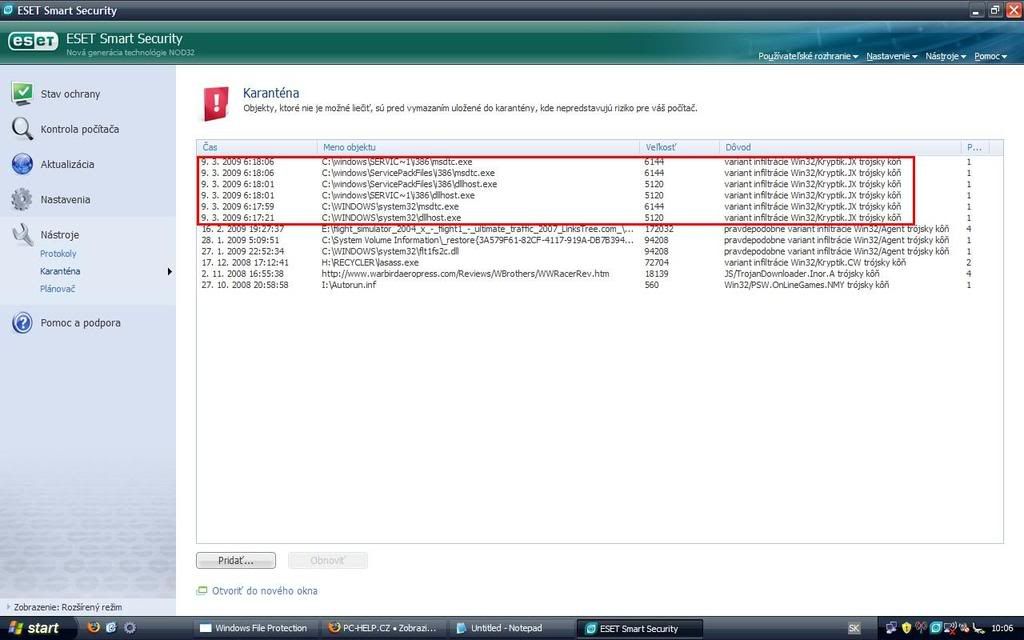Viewport: 1024px width, 640px height.
Task: Click the Win32/PSW.OnLineGames.NMY trójsky kôň reason
Action: tap(807, 285)
